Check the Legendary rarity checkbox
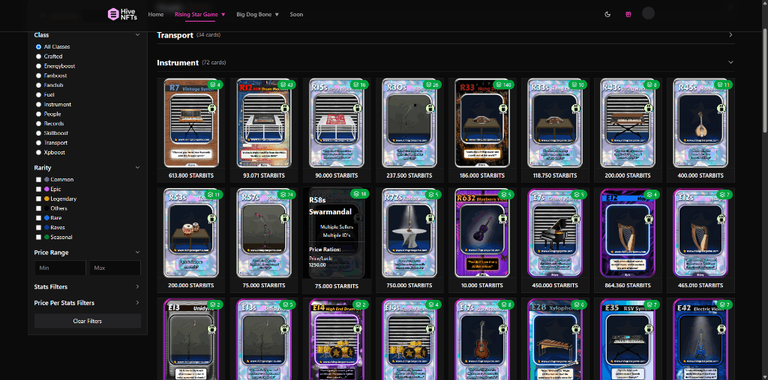 pos(39,199)
